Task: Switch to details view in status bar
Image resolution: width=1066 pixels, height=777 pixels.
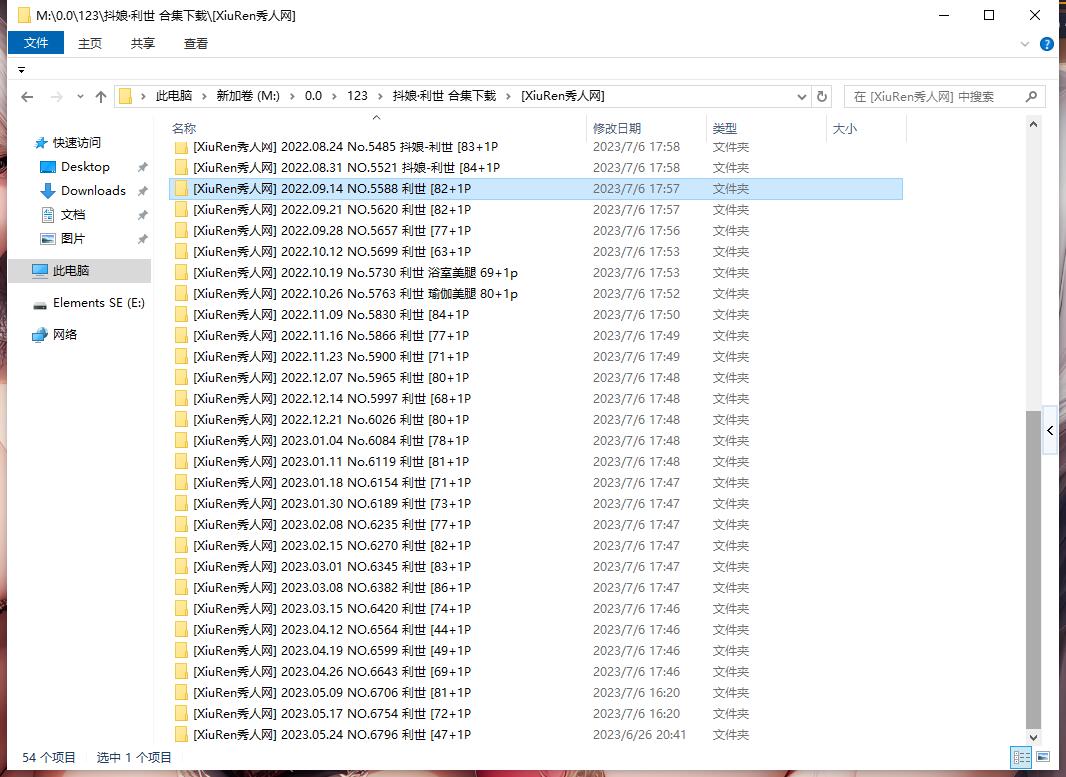Action: [1021, 758]
